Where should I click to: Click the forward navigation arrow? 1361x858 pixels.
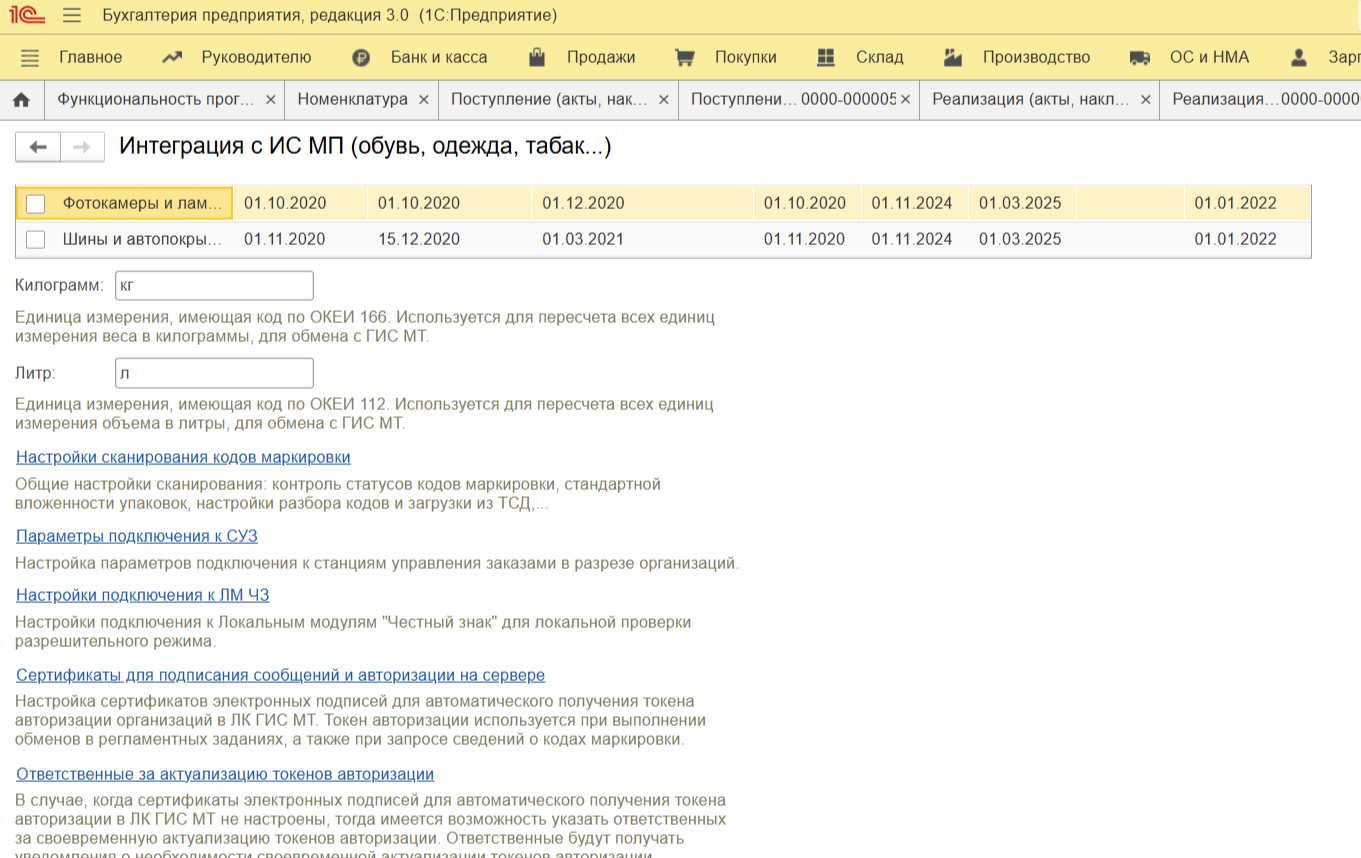point(82,147)
